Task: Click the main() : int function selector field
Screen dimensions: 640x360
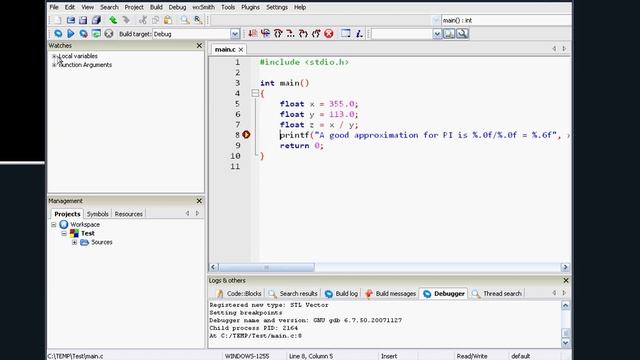Action: [x=506, y=20]
